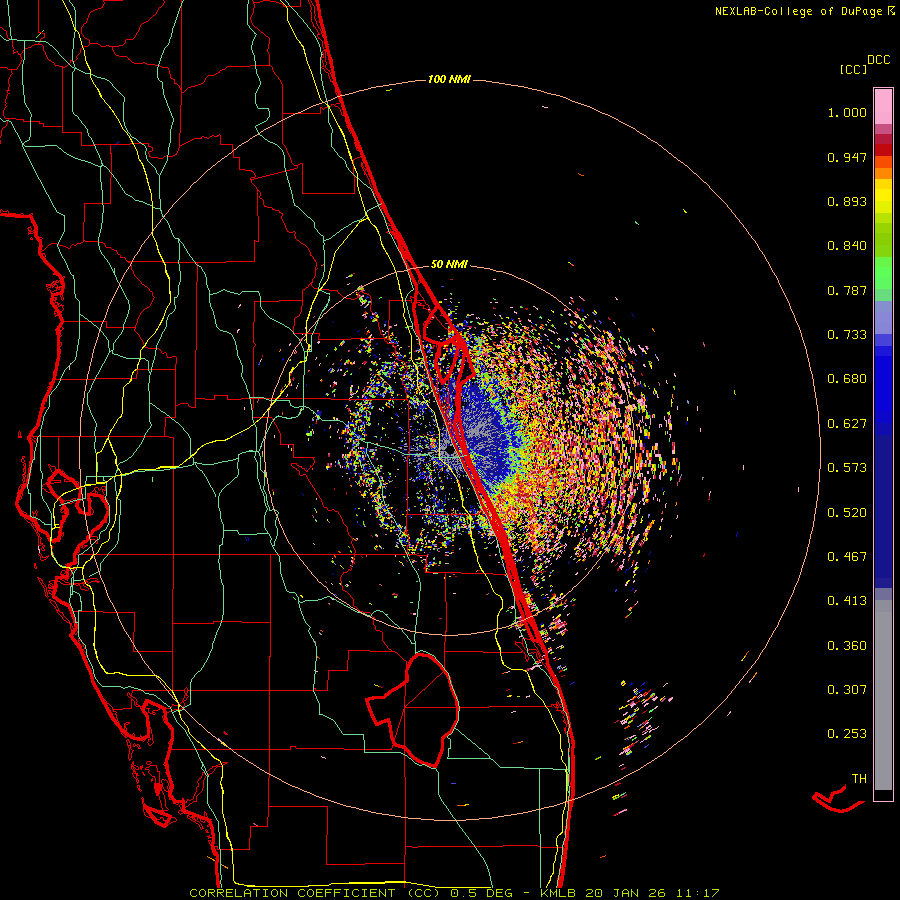Click the thick red lake outline south of the radar
Viewport: 900px width, 900px height.
412,710
